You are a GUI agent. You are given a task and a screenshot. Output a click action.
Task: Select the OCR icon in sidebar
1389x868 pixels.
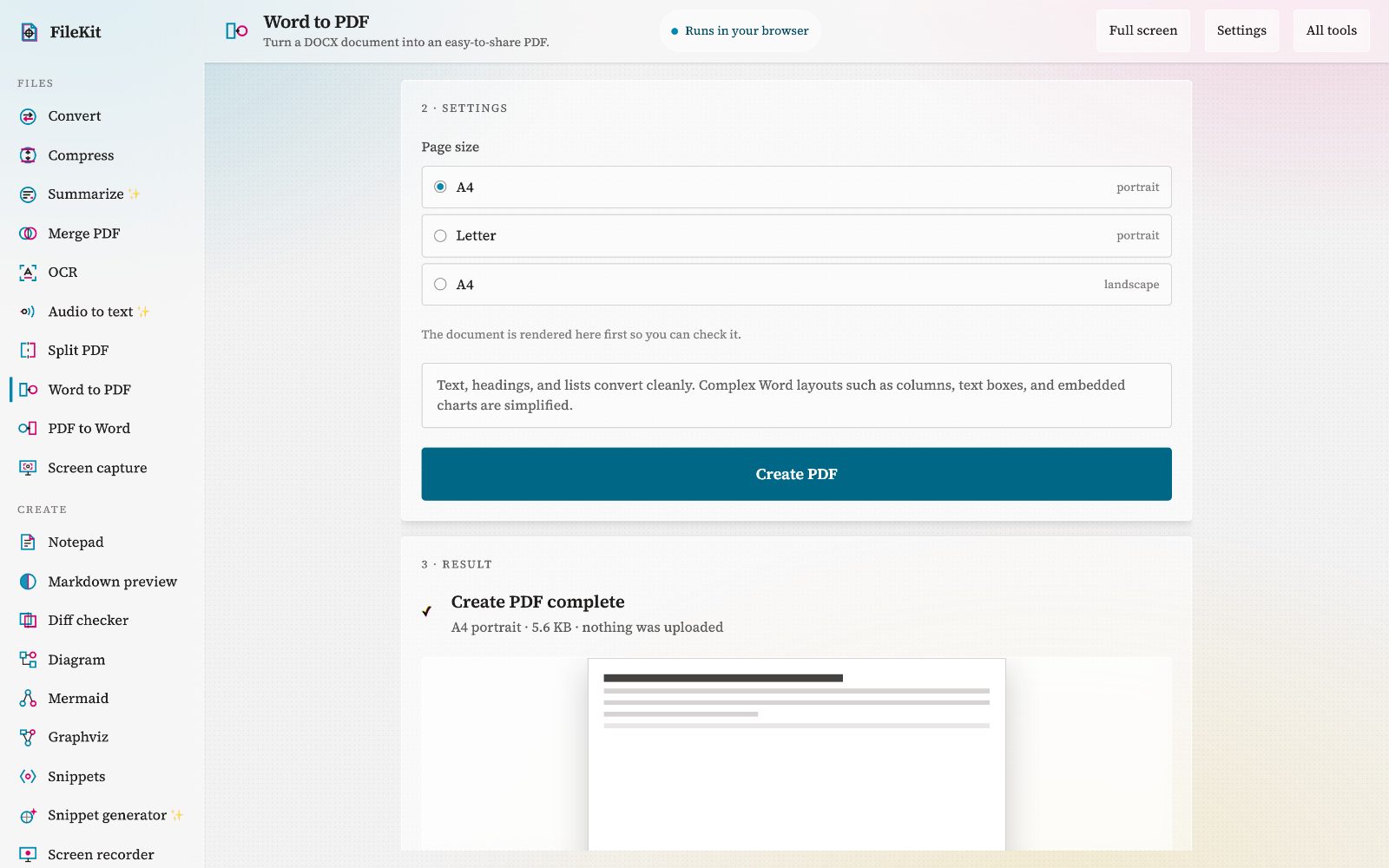pos(28,273)
